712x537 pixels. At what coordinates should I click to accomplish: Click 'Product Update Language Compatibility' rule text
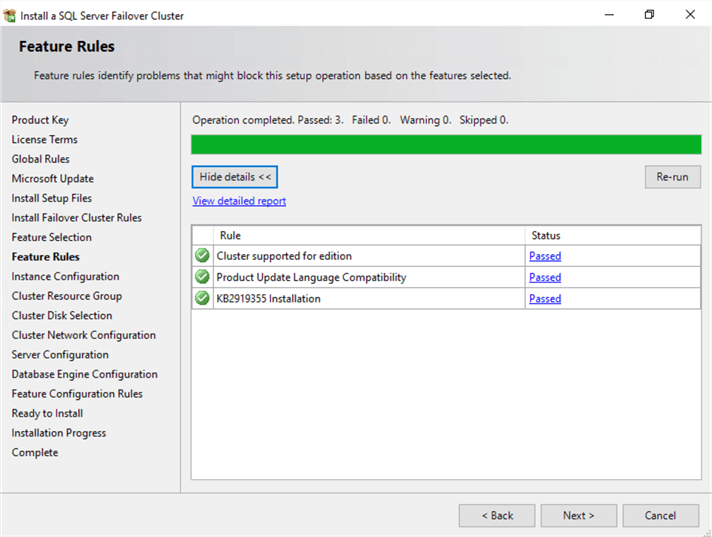(311, 277)
